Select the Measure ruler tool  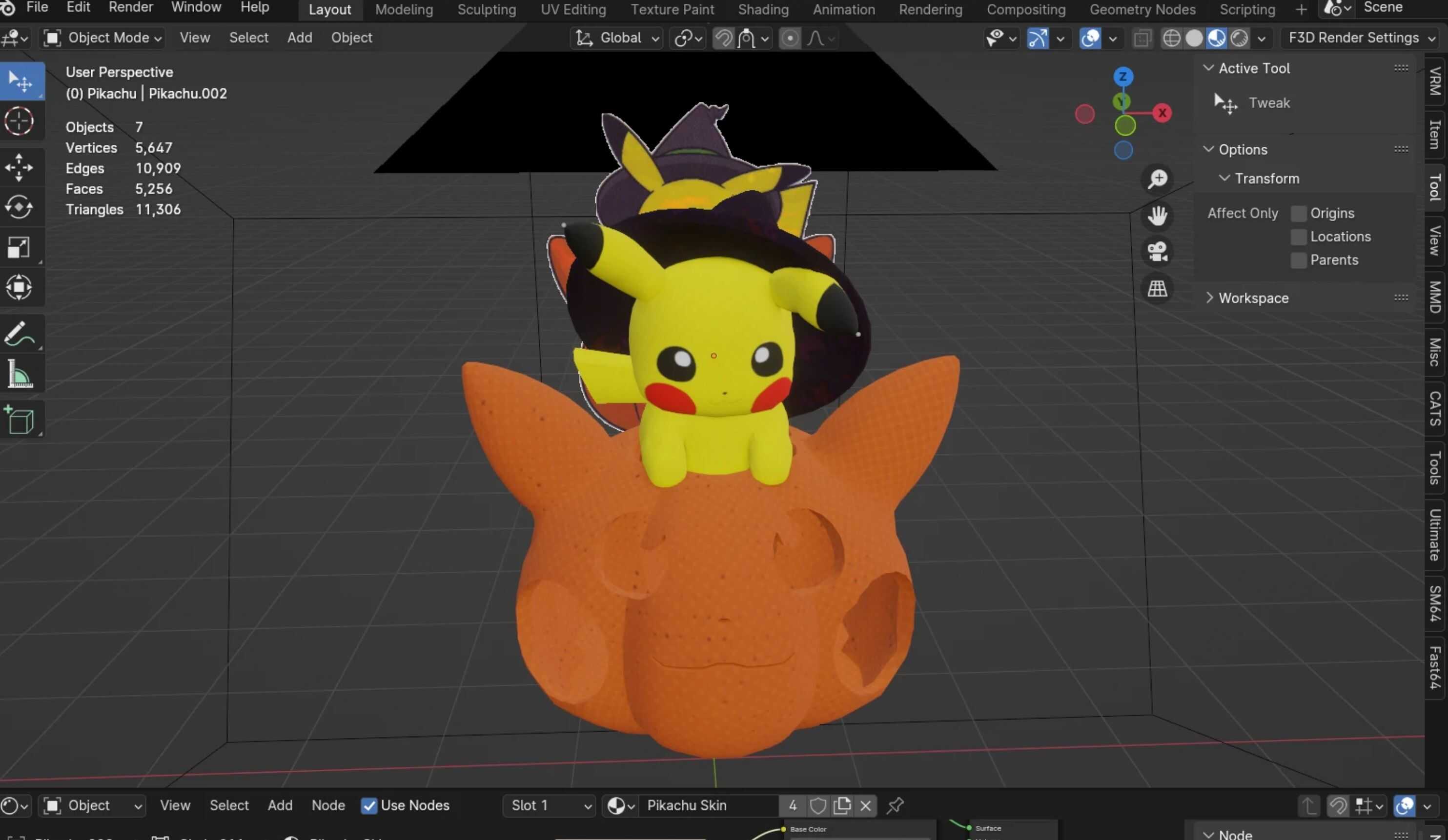click(x=20, y=374)
